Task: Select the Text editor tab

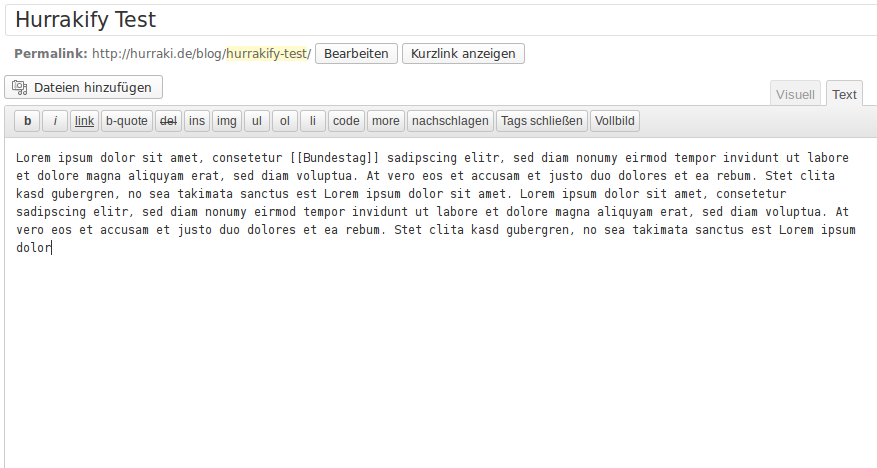Action: coord(844,94)
